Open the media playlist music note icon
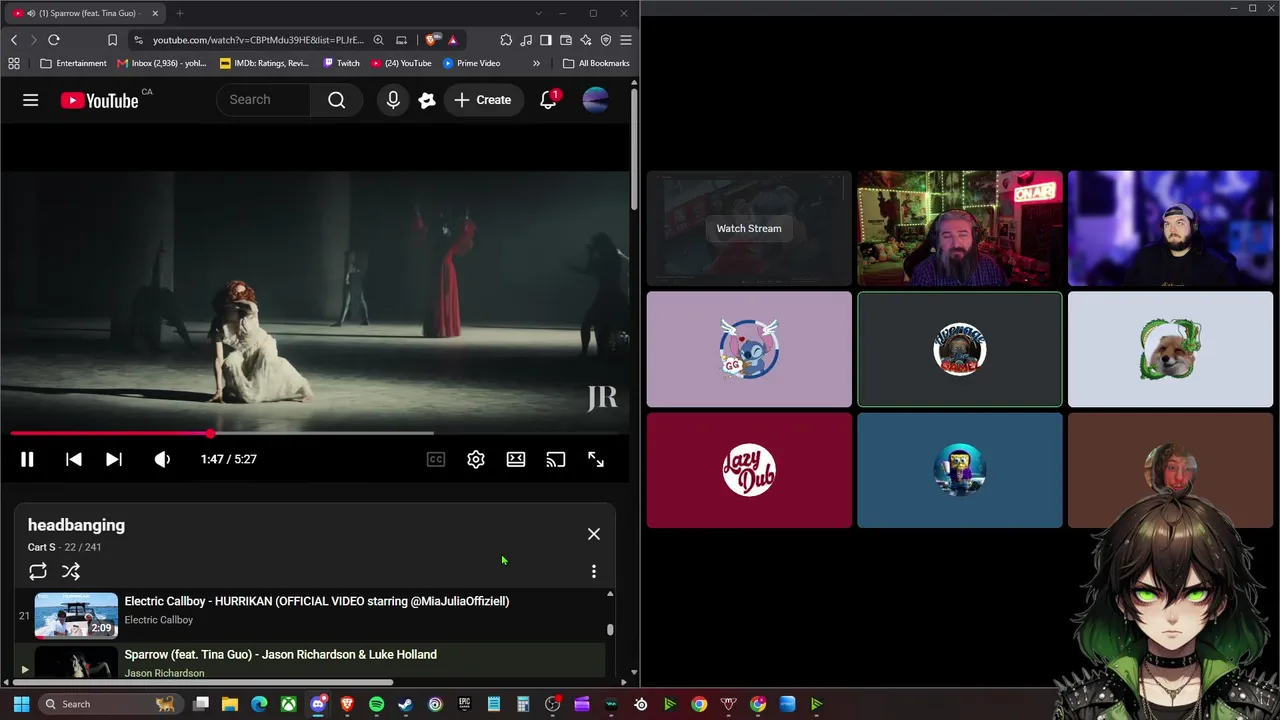The height and width of the screenshot is (720, 1280). tap(526, 40)
